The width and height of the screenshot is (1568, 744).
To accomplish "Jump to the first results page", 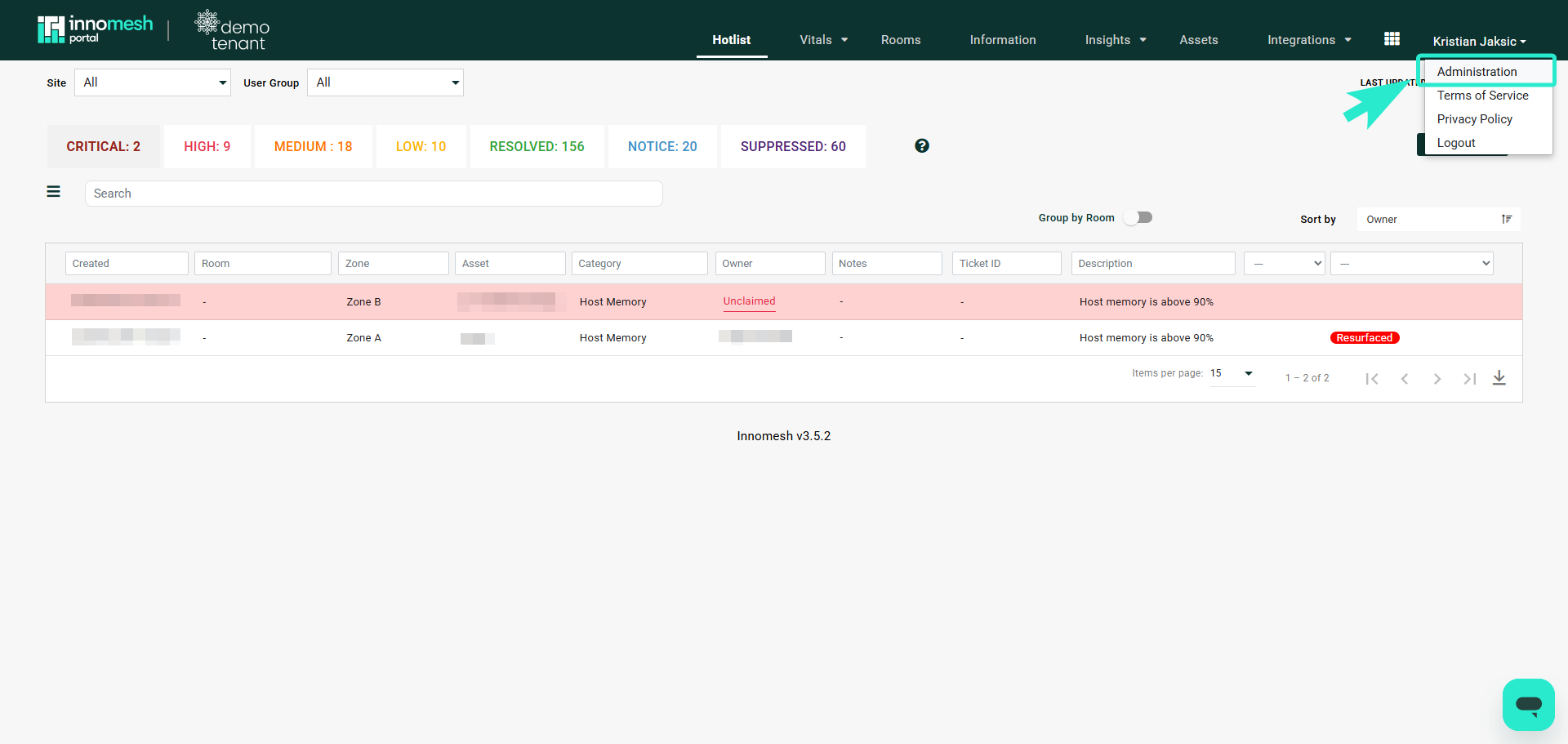I will (1372, 379).
